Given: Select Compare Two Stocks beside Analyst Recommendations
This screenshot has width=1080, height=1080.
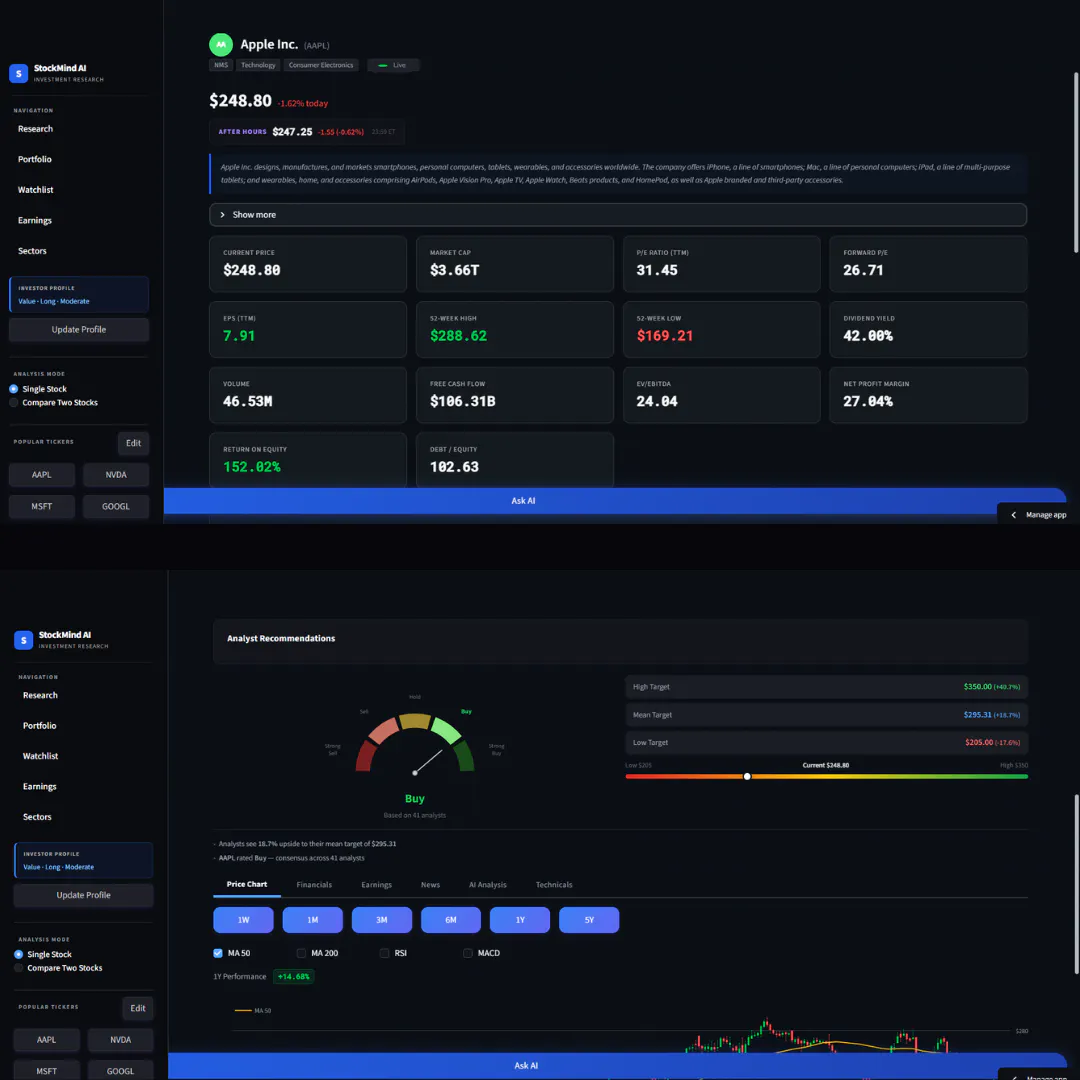Looking at the screenshot, I should click(x=19, y=968).
